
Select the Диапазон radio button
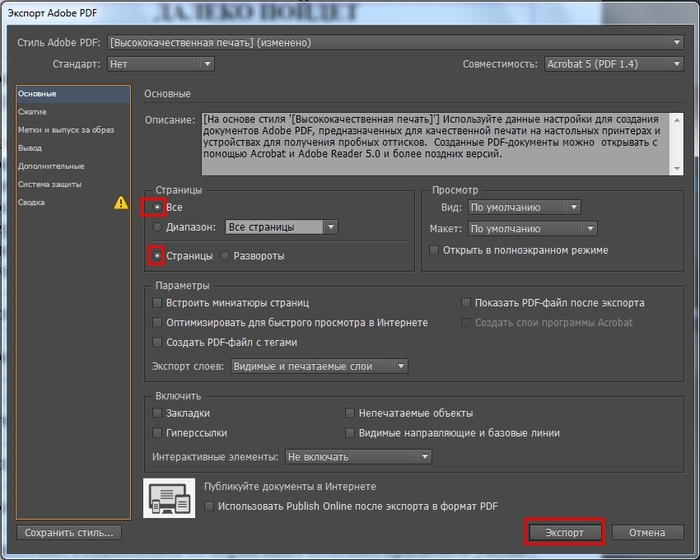click(156, 227)
